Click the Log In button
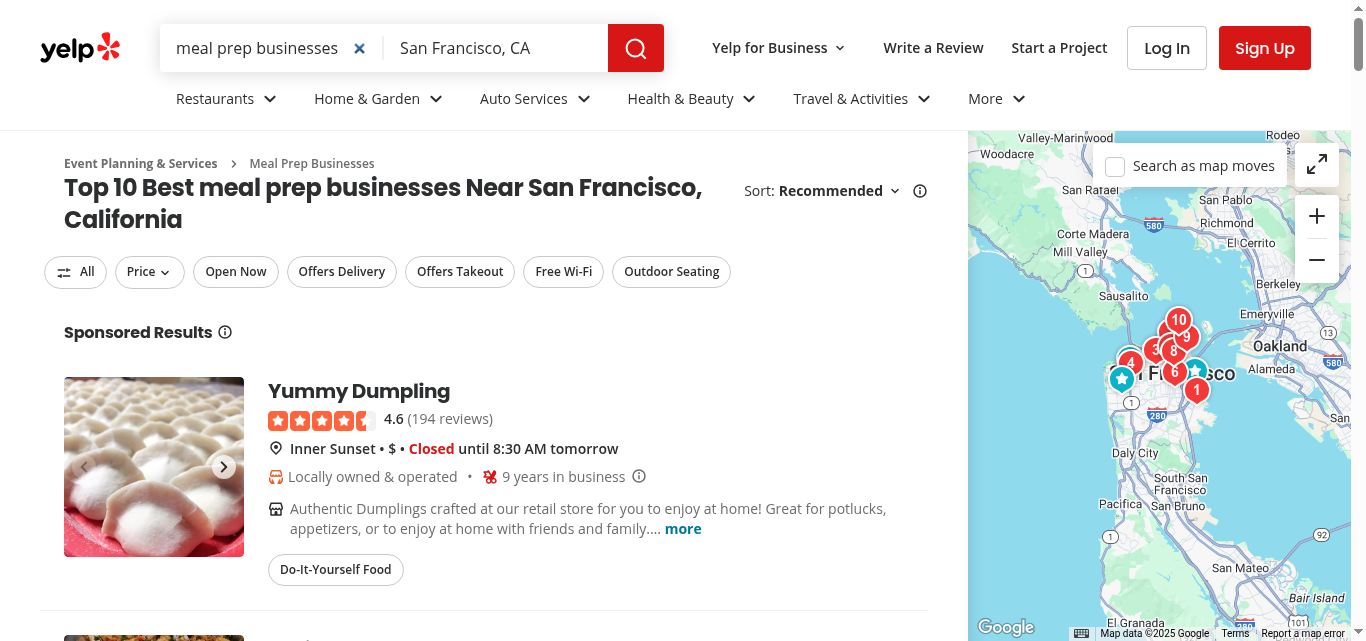Screen dimensions: 1366x641 [x=1167, y=48]
